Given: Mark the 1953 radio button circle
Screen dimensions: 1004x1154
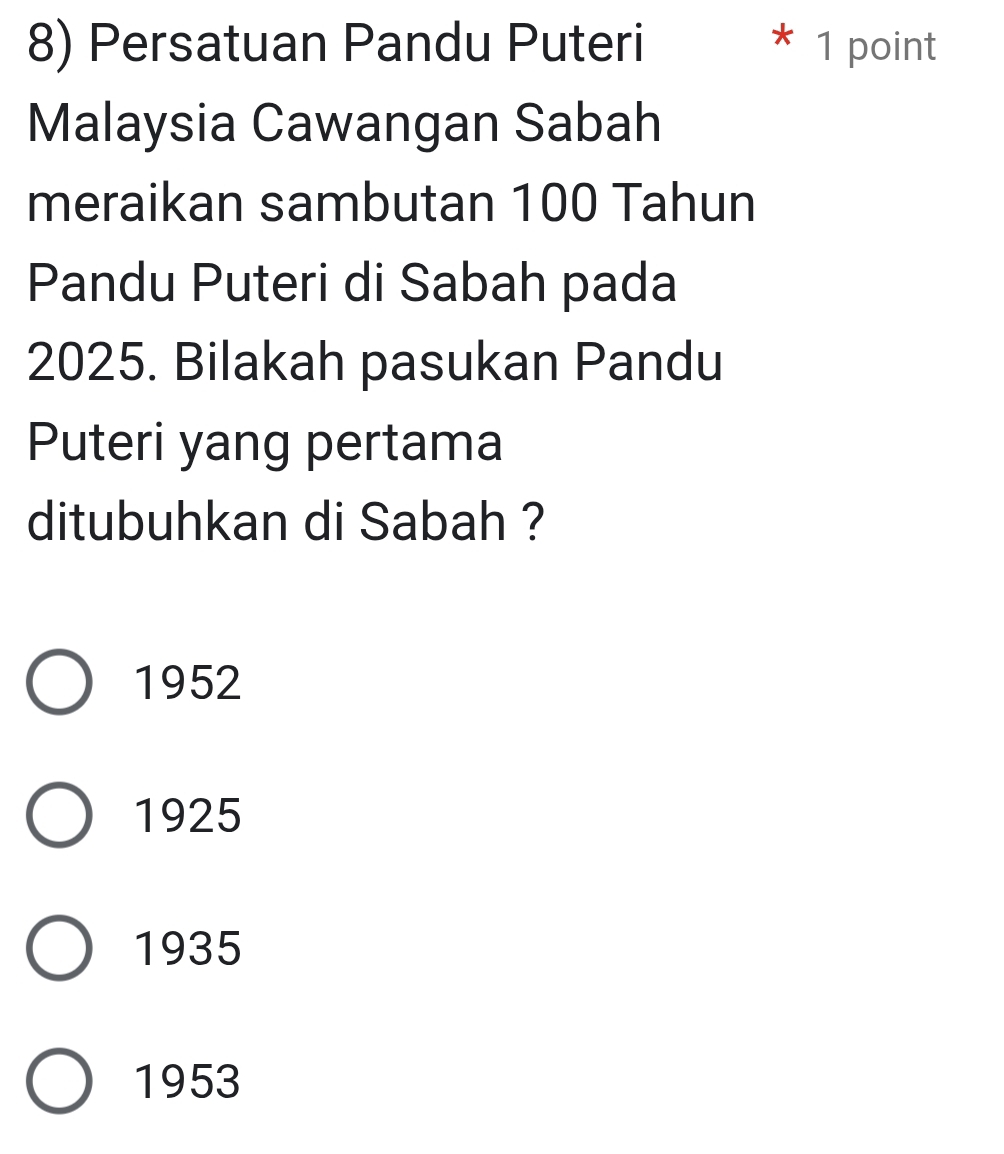Looking at the screenshot, I should pos(60,1081).
